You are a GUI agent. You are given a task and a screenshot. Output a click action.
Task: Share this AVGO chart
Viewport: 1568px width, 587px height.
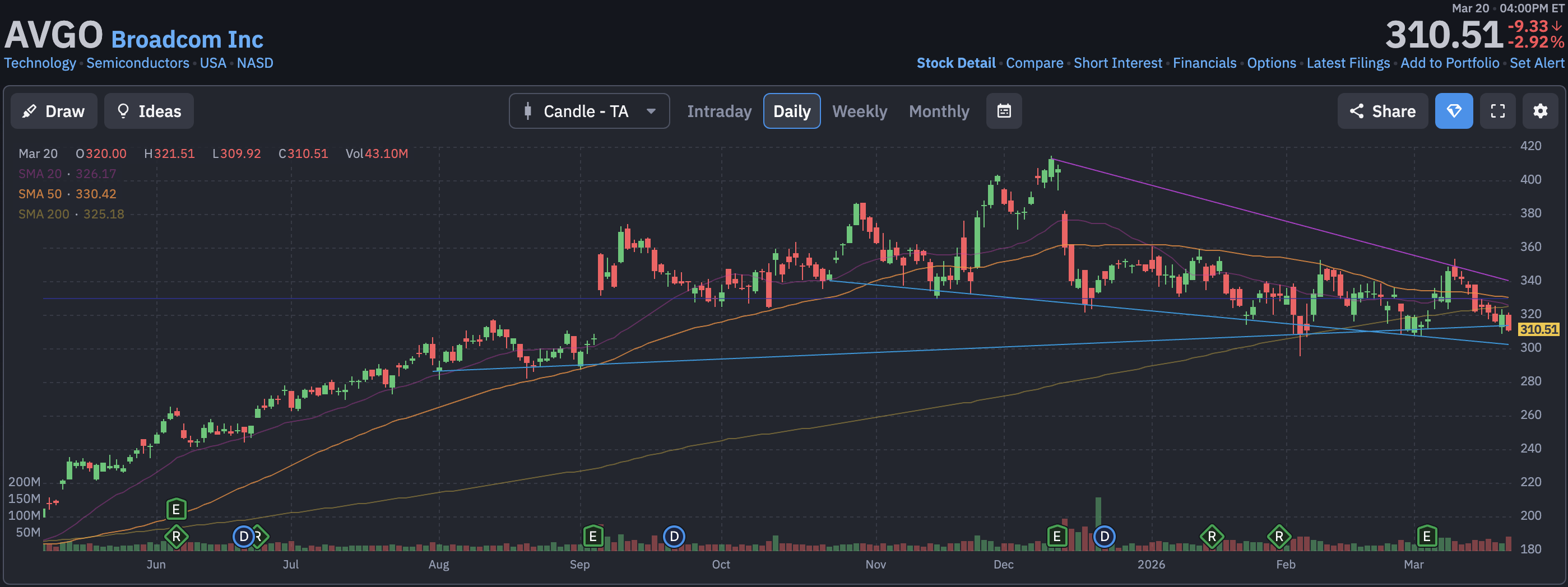point(1383,111)
